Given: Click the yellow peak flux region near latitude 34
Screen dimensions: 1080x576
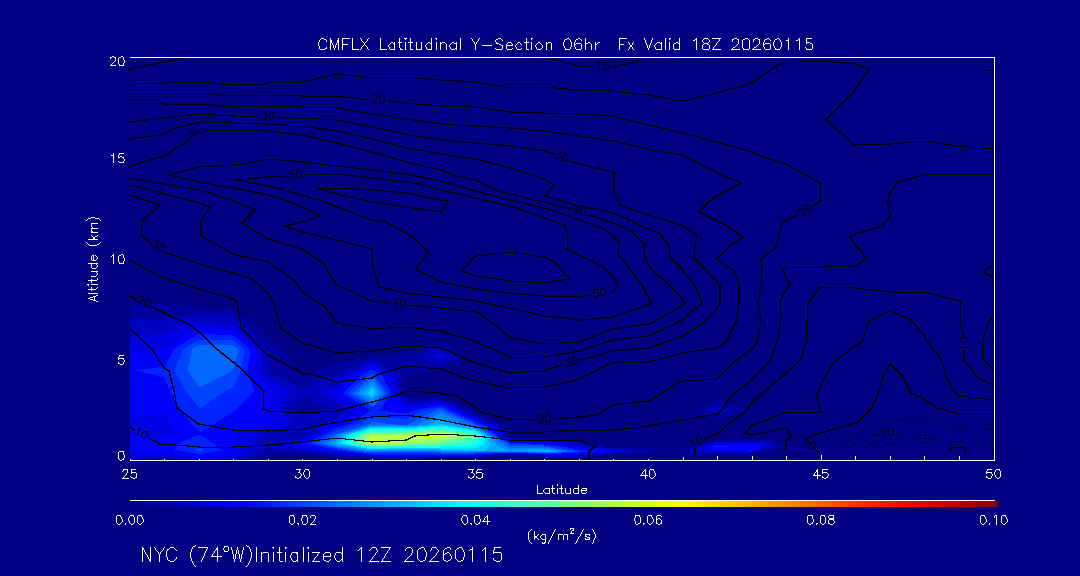Looking at the screenshot, I should 432,435.
